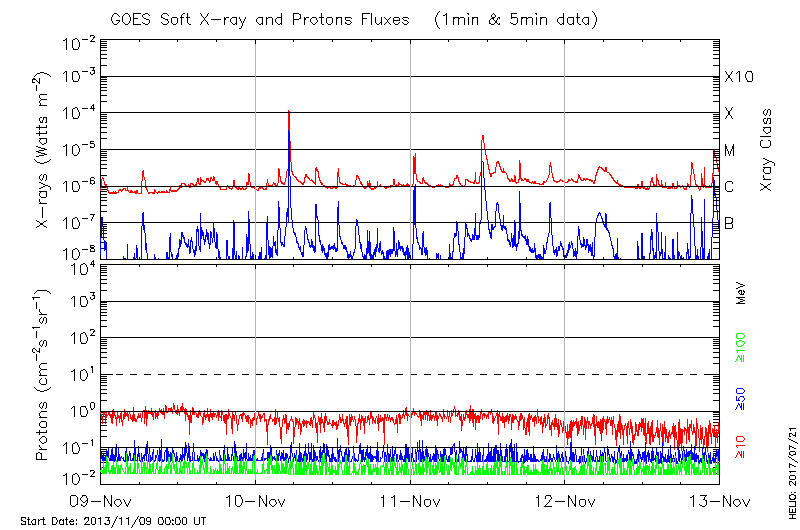The height and width of the screenshot is (530, 800).
Task: Select the M class label on right axis
Action: [x=730, y=150]
